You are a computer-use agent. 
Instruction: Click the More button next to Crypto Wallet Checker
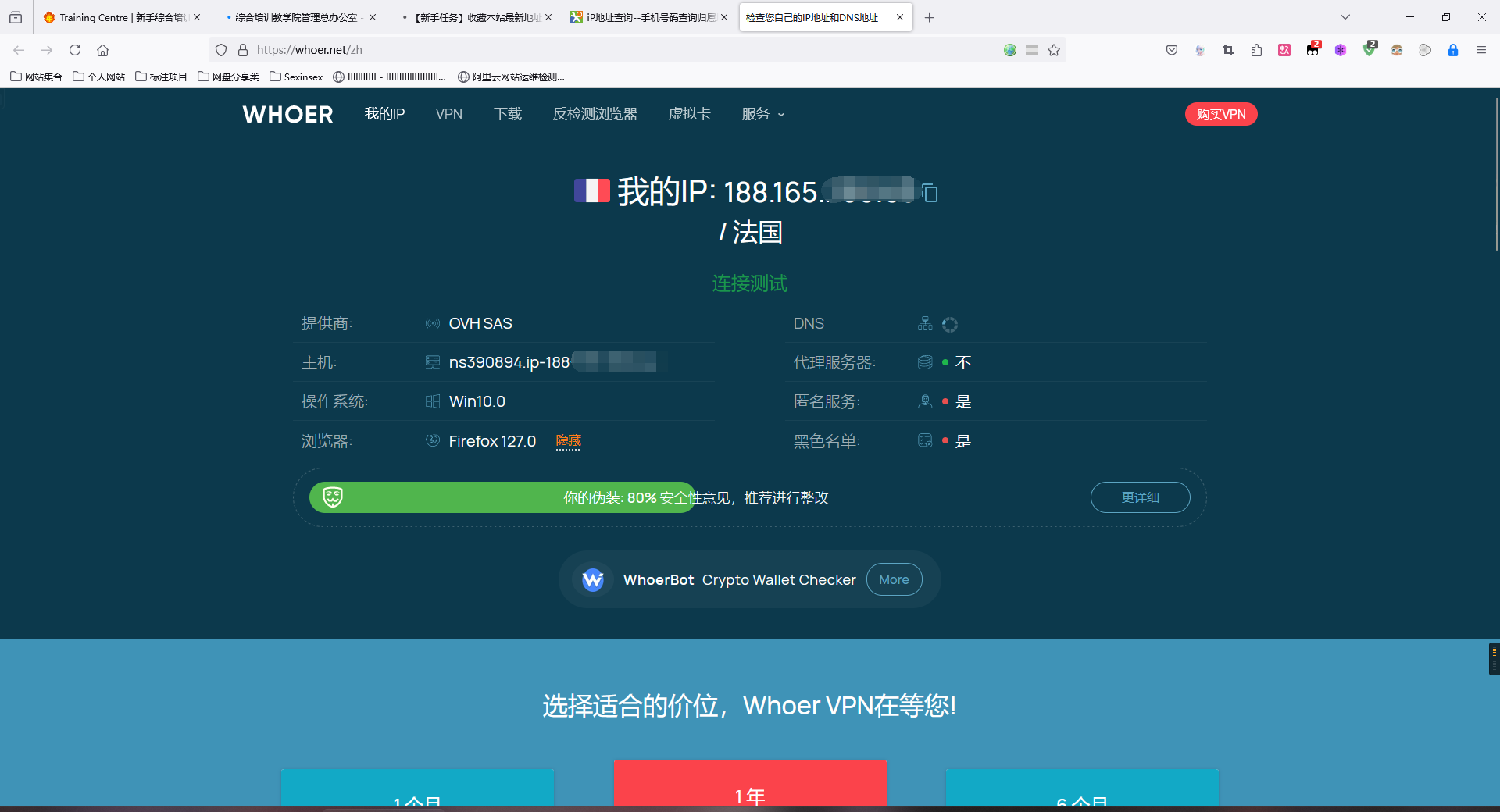point(894,579)
